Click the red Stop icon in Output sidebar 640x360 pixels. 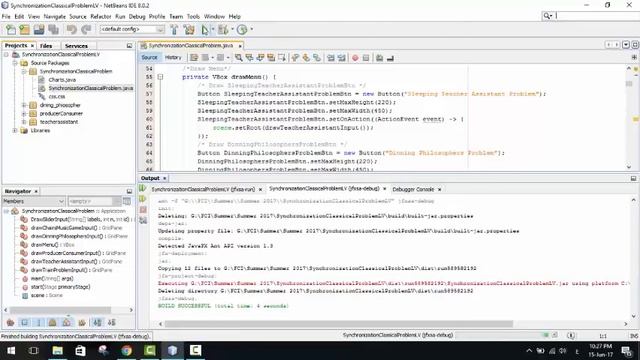(x=143, y=209)
